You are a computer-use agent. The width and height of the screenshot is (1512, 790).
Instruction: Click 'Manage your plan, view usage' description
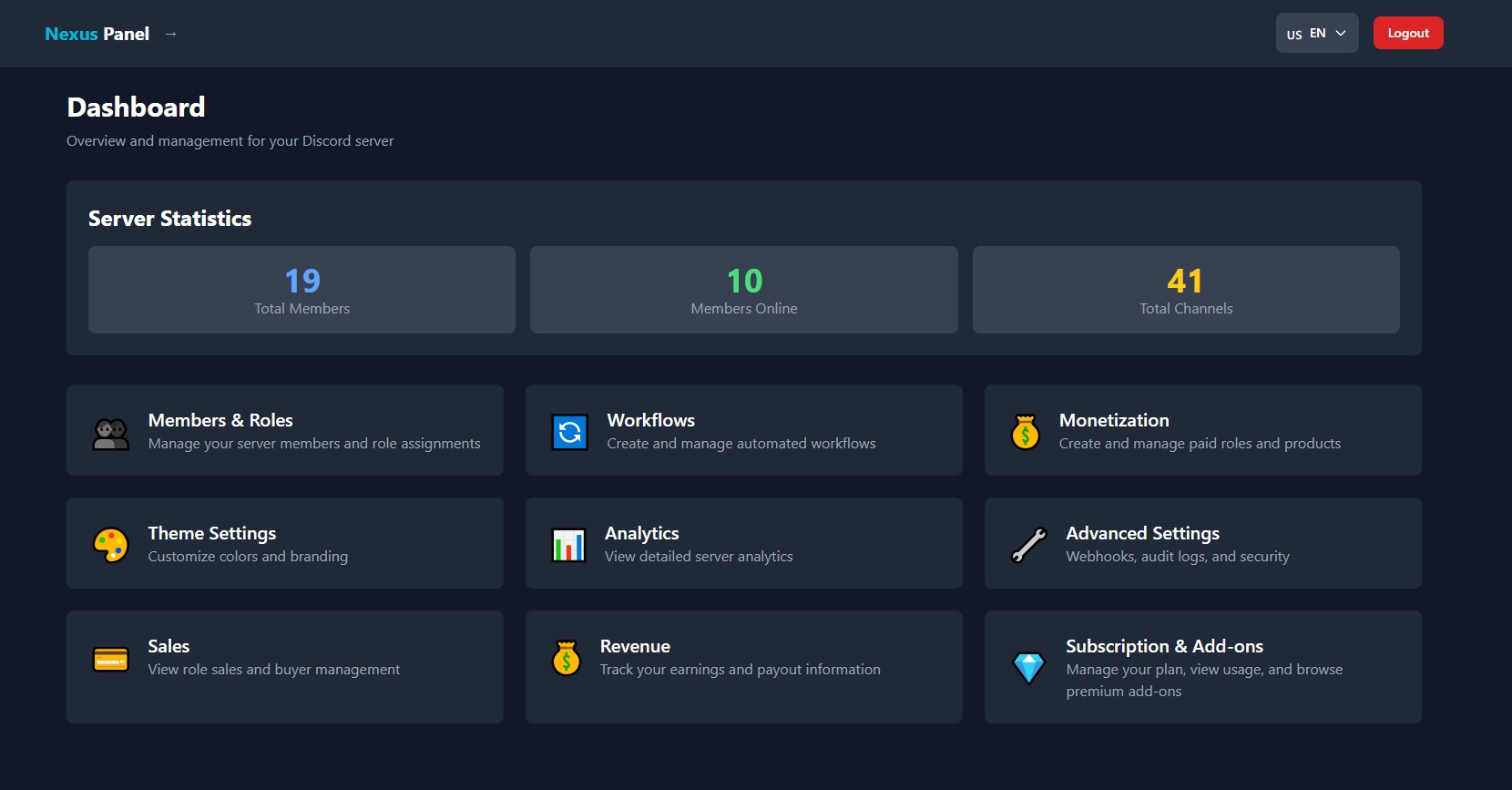tap(1204, 681)
